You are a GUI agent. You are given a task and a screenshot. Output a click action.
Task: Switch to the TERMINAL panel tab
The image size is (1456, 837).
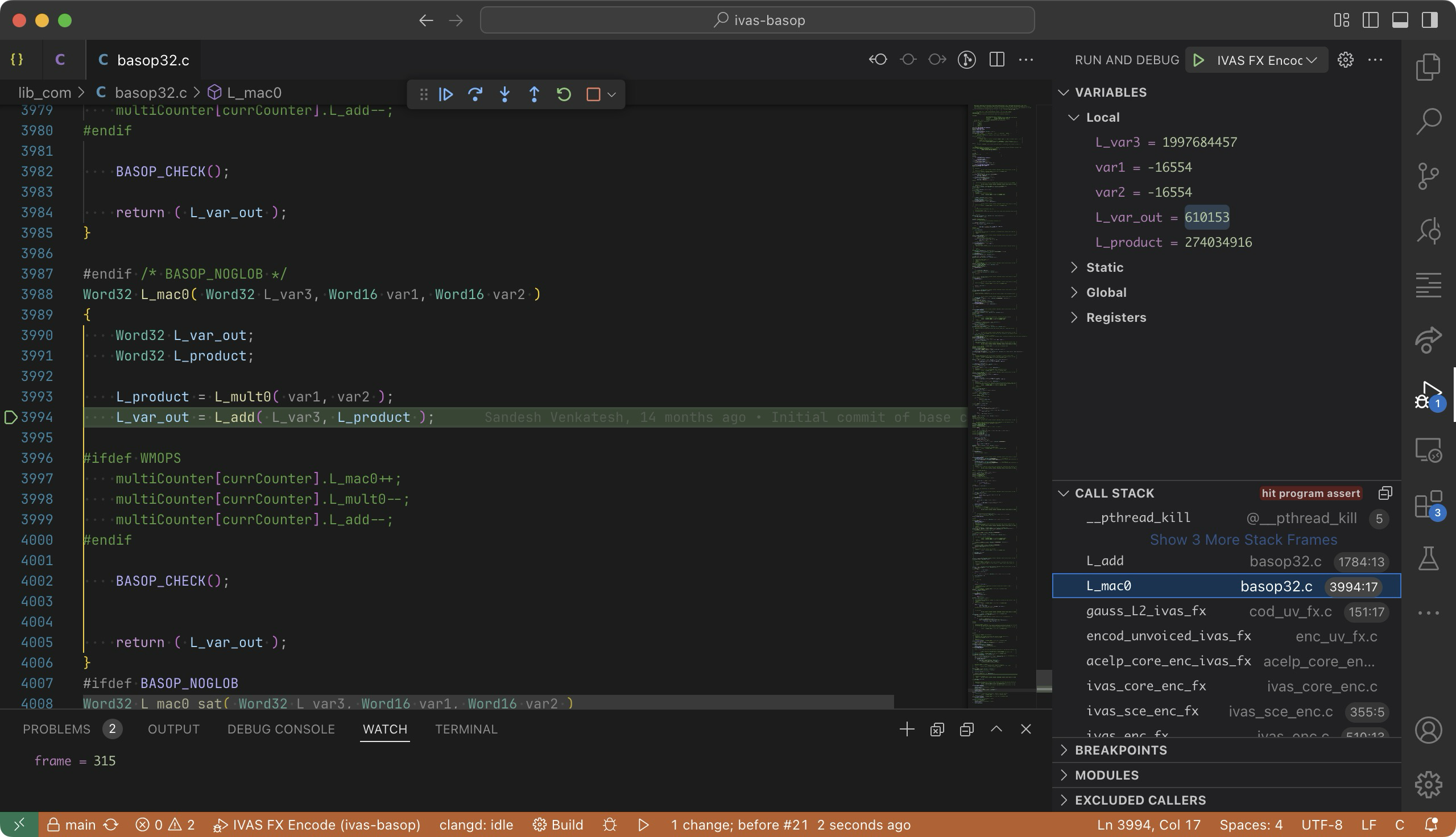click(x=466, y=729)
